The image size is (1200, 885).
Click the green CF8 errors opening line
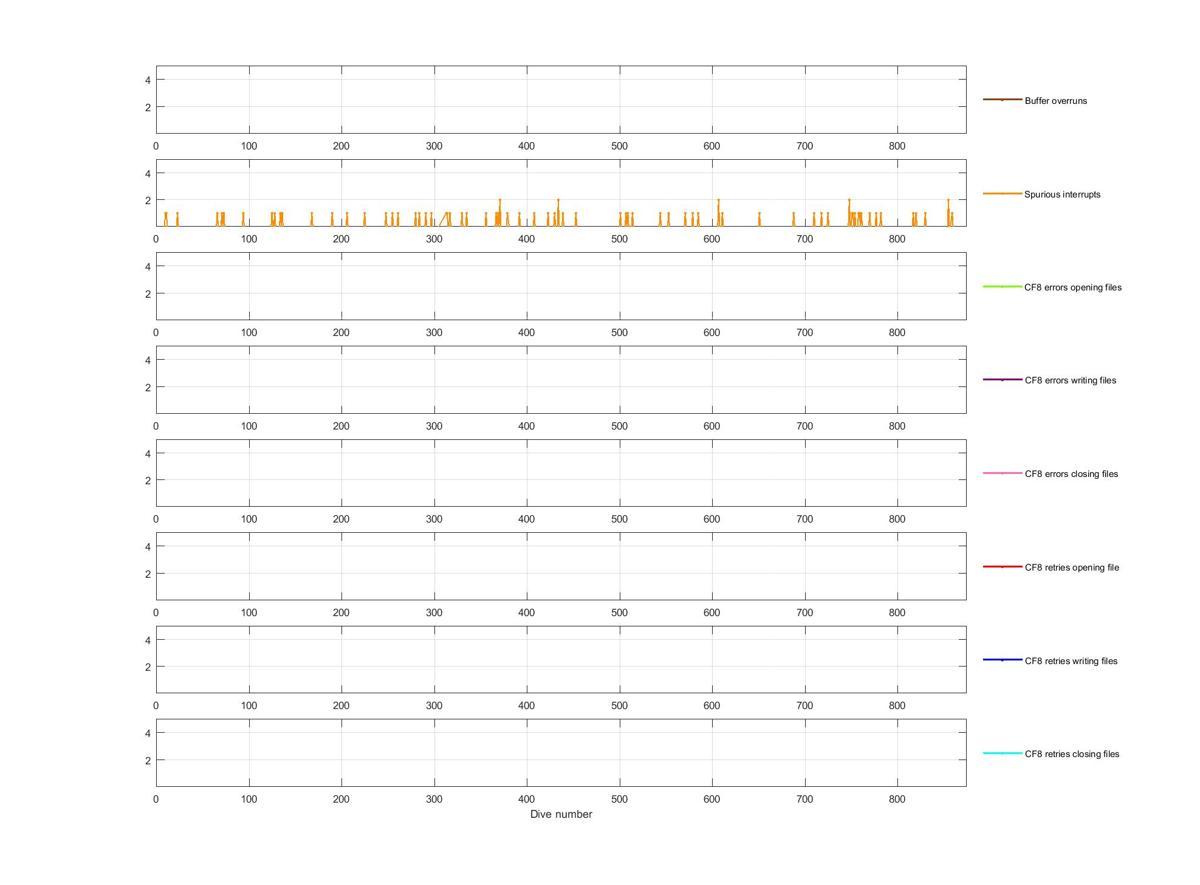point(1002,287)
